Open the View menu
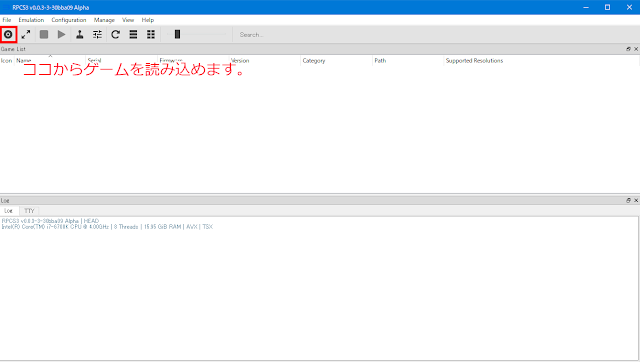Viewport: 640px width, 362px height. pos(128,20)
